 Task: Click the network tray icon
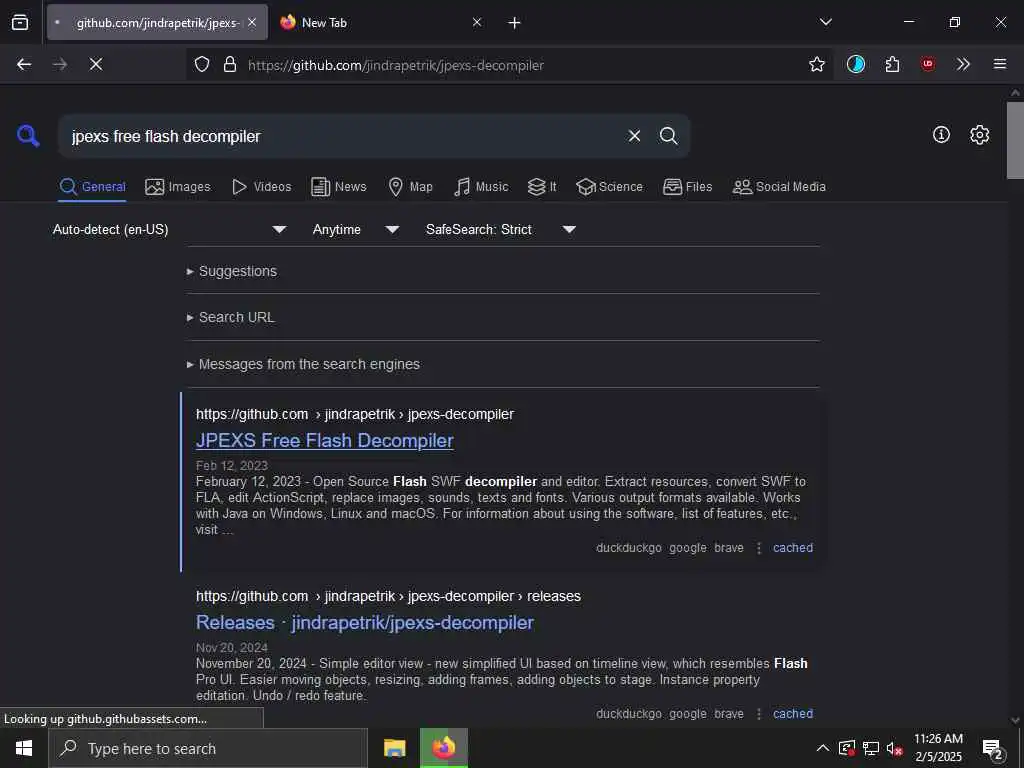871,748
